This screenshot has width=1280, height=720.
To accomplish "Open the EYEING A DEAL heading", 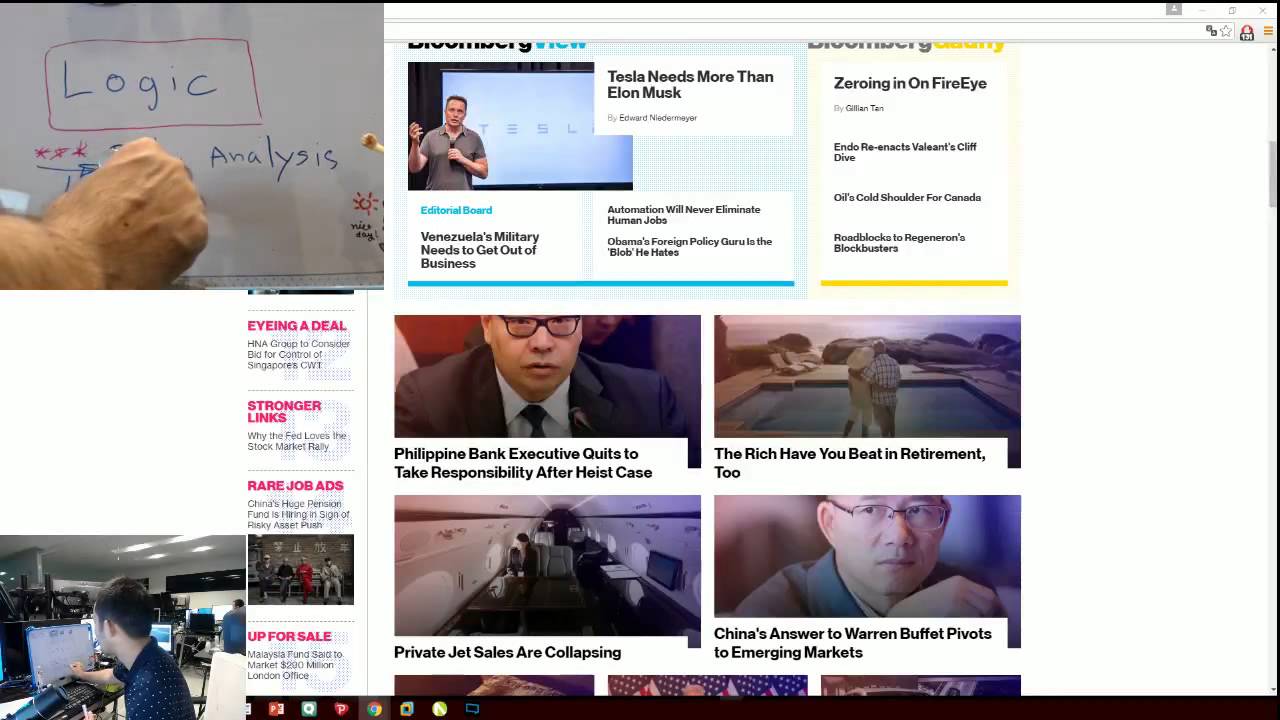I will 297,326.
